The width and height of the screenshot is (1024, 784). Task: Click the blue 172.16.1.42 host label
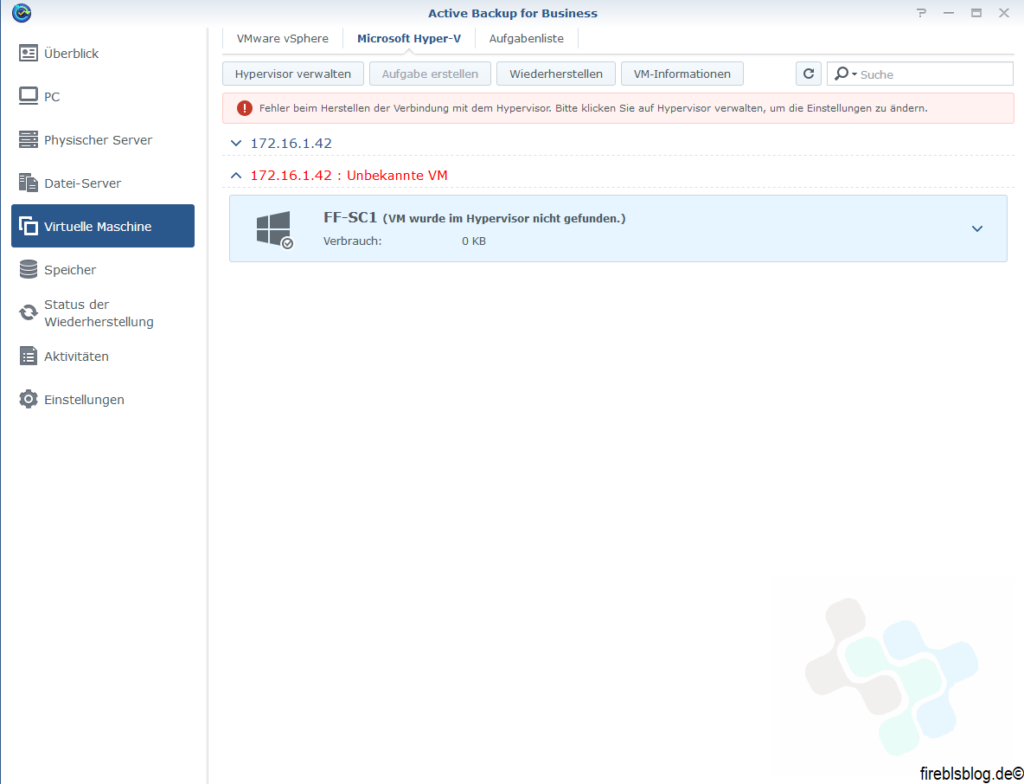(x=291, y=143)
